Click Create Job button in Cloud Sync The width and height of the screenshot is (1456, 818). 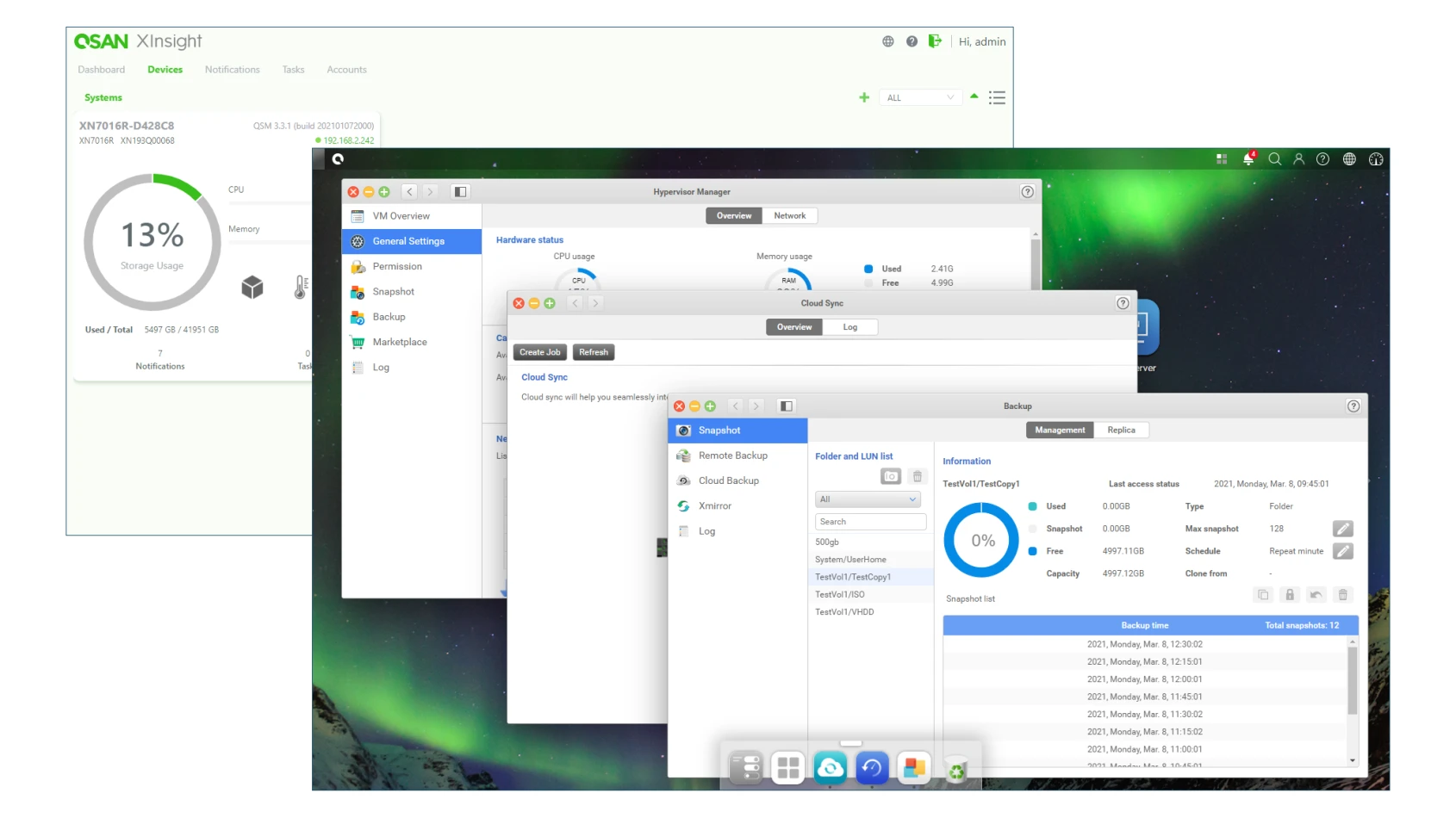(540, 352)
